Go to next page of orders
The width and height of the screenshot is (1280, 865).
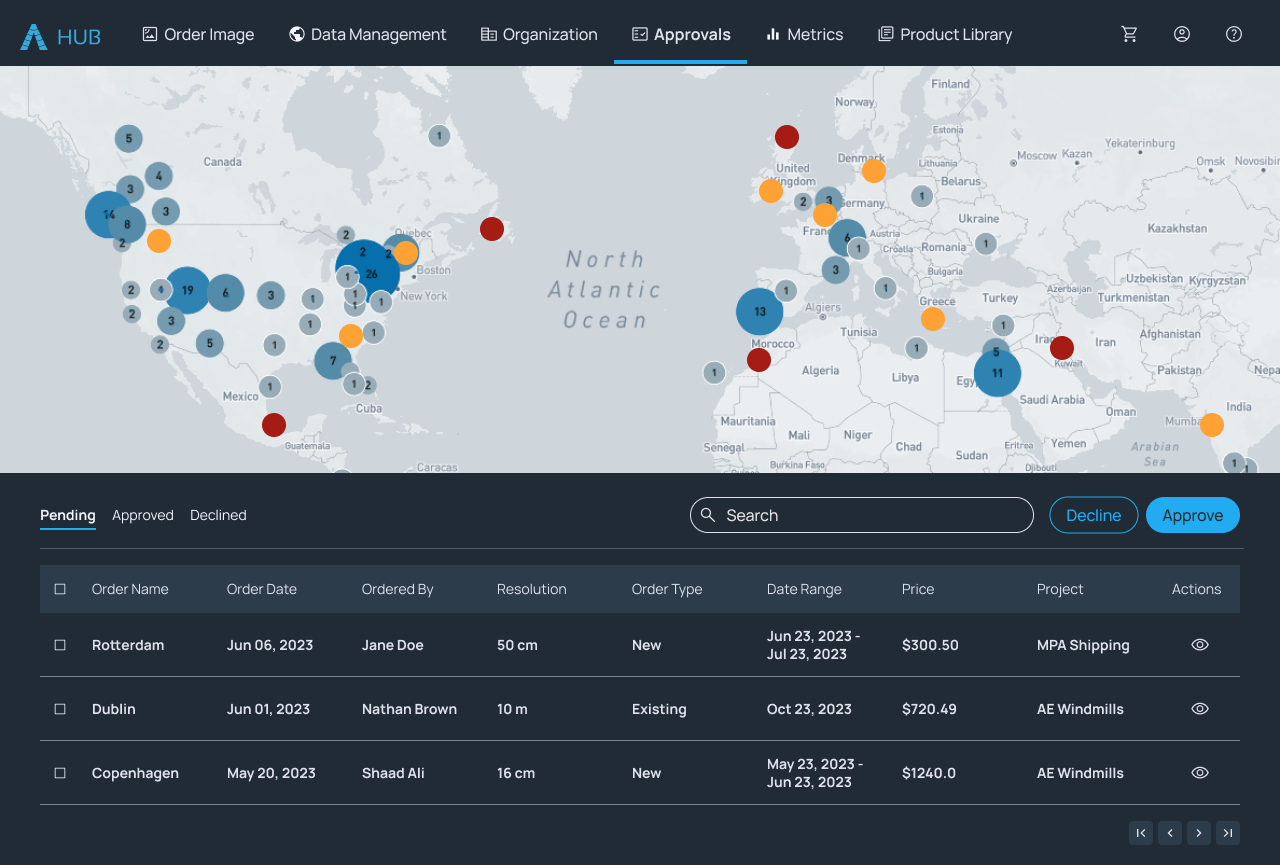coord(1199,832)
